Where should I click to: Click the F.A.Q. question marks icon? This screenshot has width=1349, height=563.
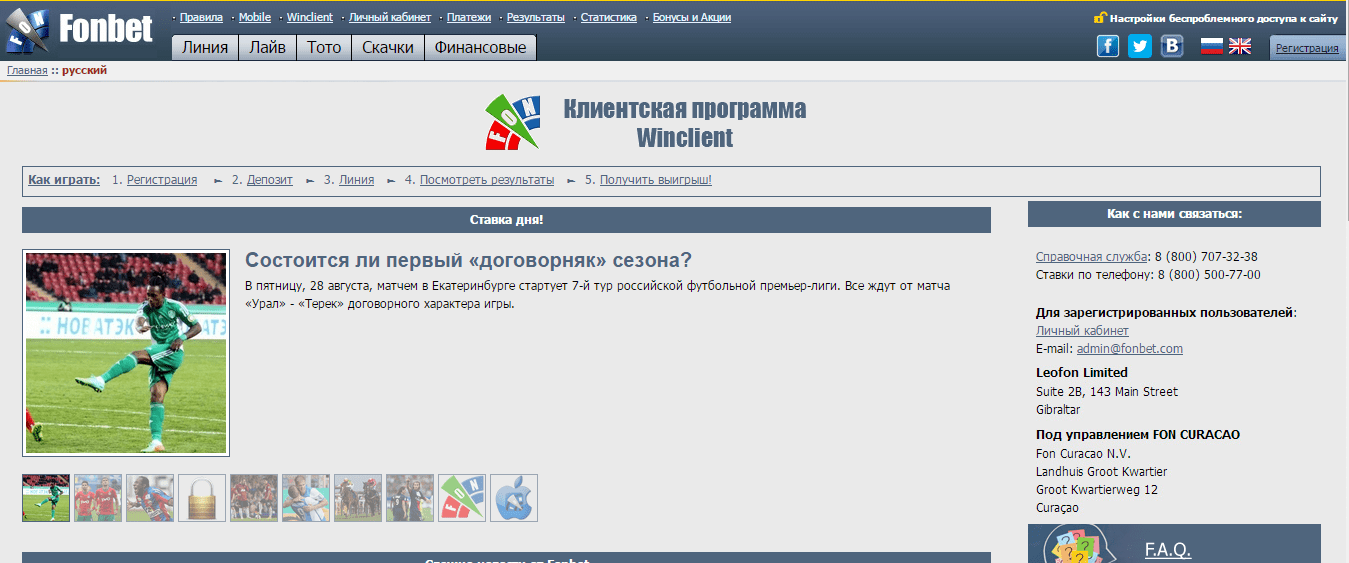point(1080,545)
